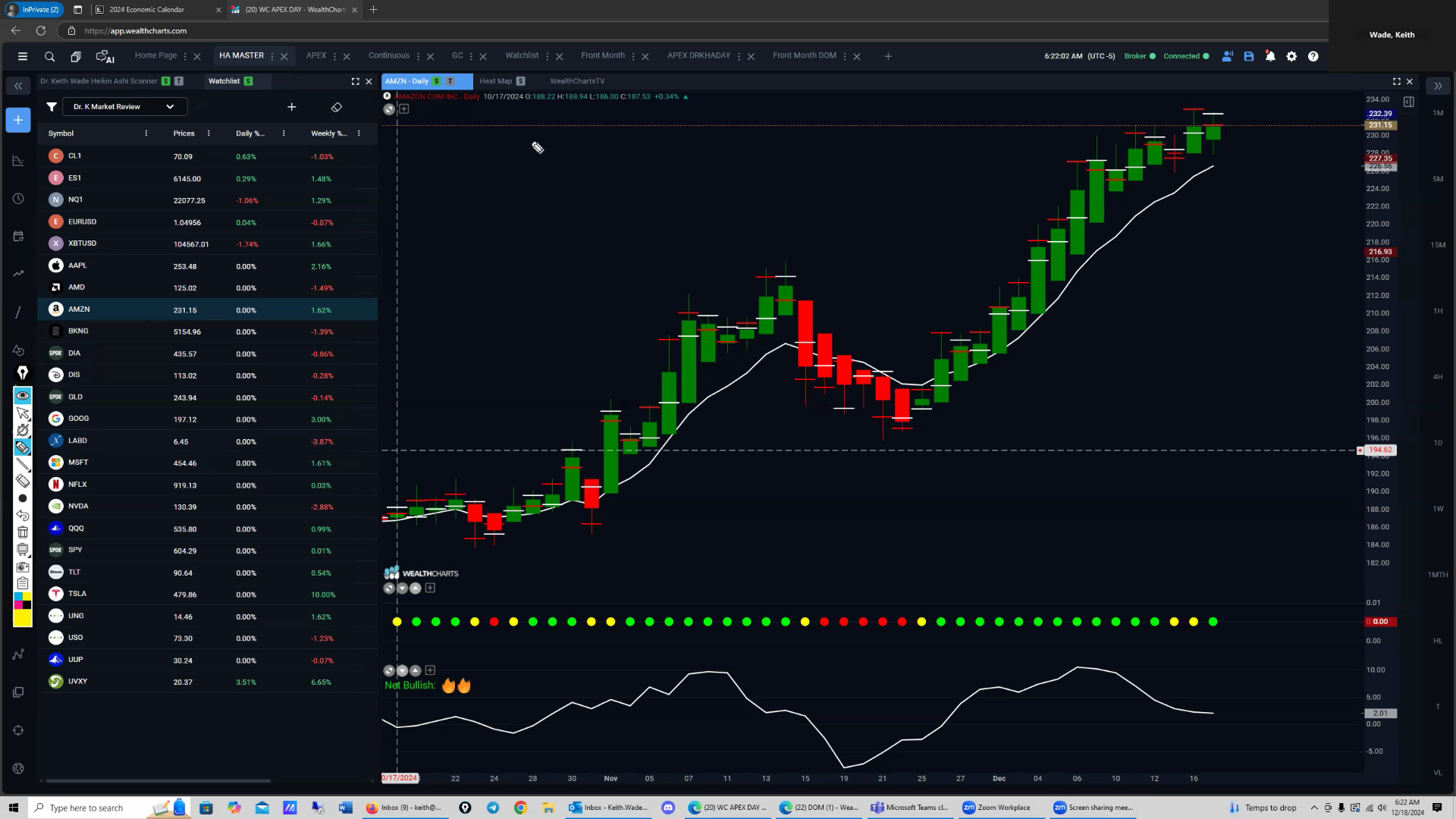Switch to the APEX workspace tab
Screen dimensions: 1456x819
point(316,55)
